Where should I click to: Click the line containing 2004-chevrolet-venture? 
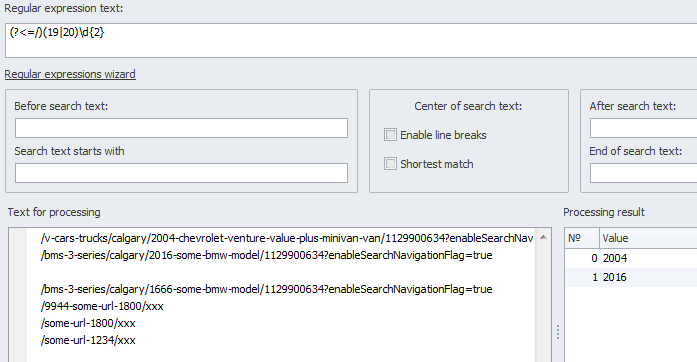[287, 238]
